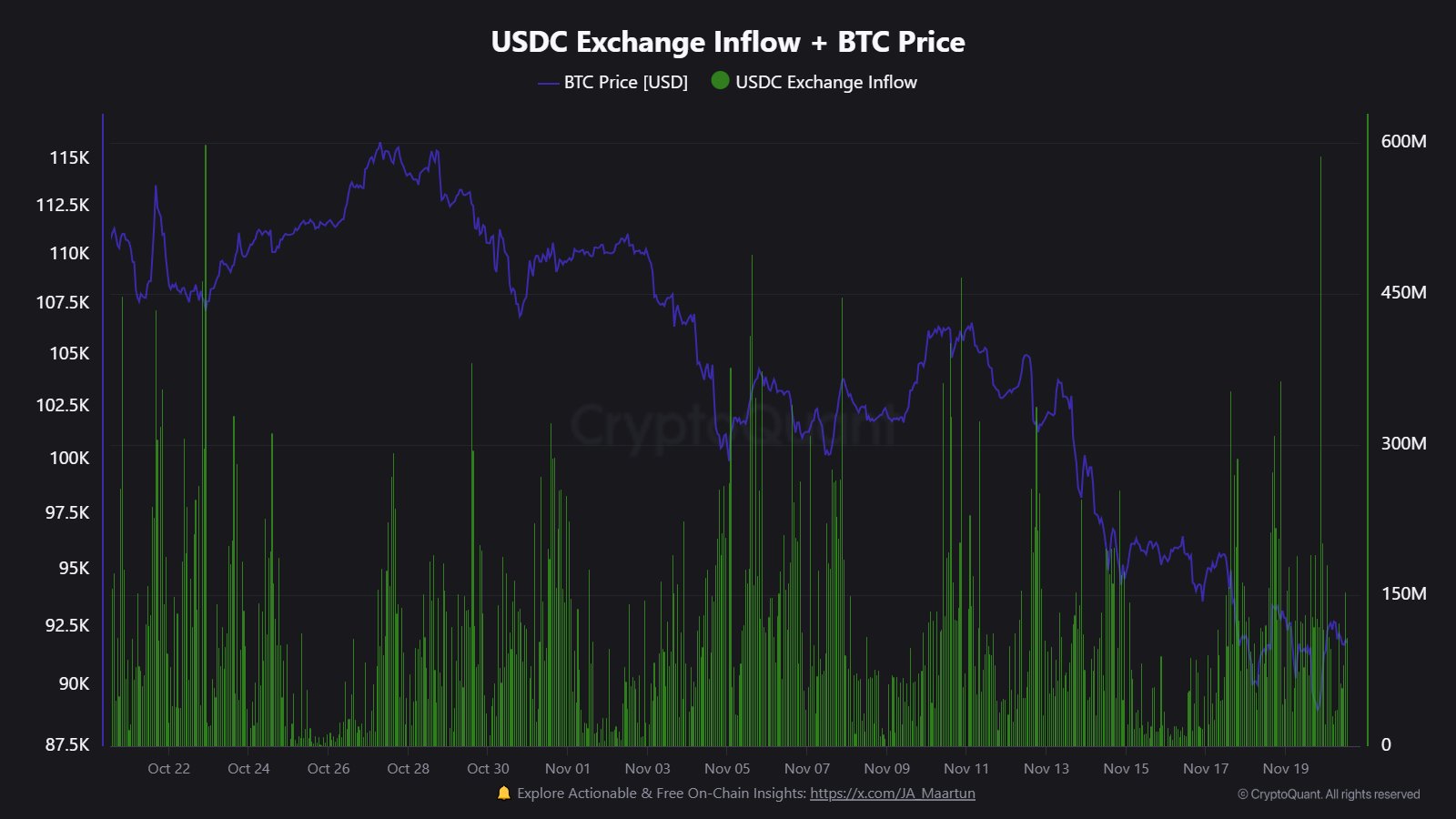Viewport: 1456px width, 819px height.
Task: Toggle the USDC Exchange Inflow legend label
Action: coord(825,83)
